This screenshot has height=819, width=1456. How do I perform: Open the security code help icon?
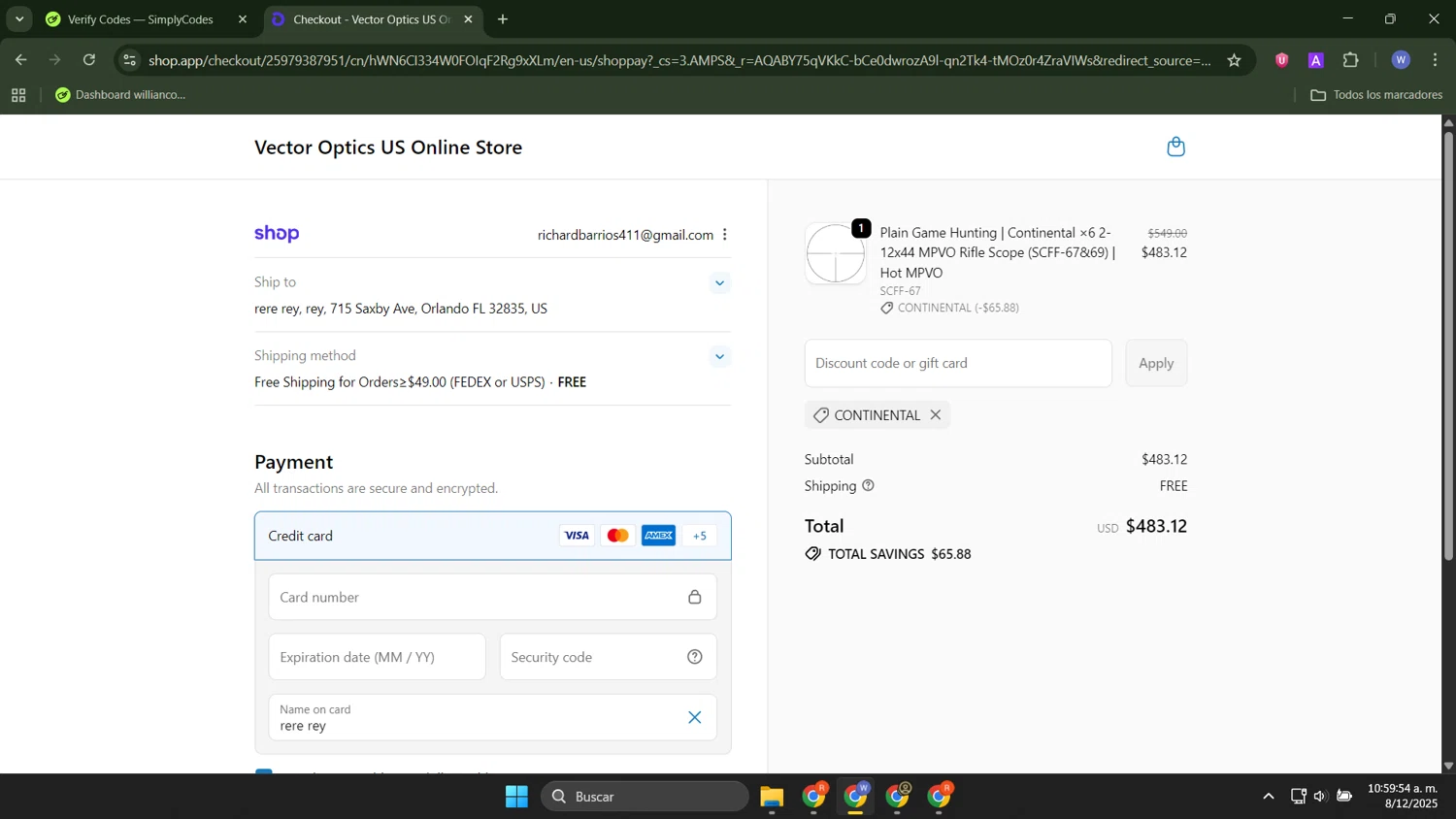695,657
